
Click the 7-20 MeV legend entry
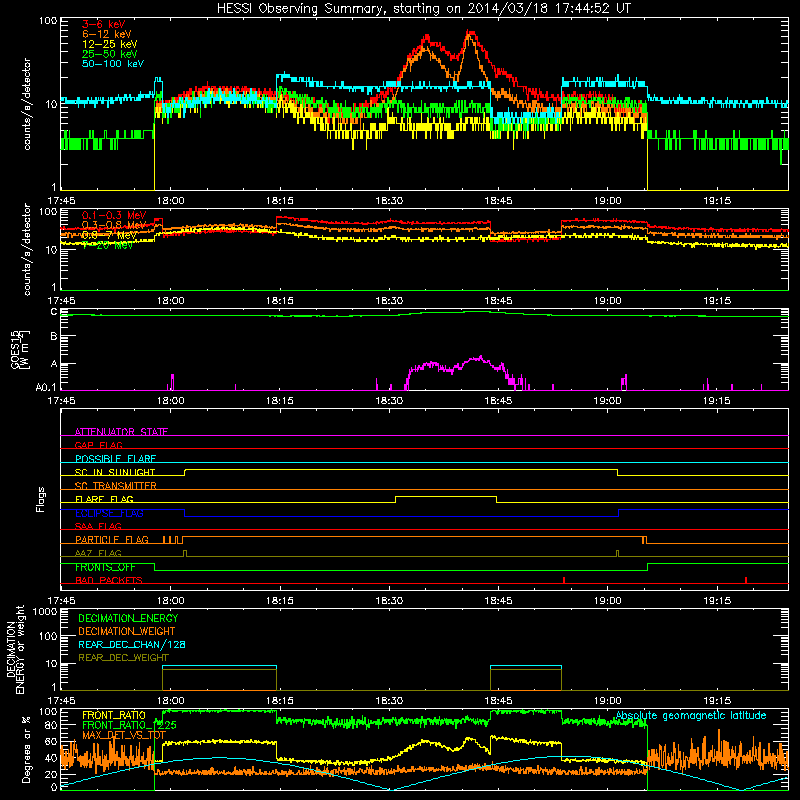(x=108, y=245)
